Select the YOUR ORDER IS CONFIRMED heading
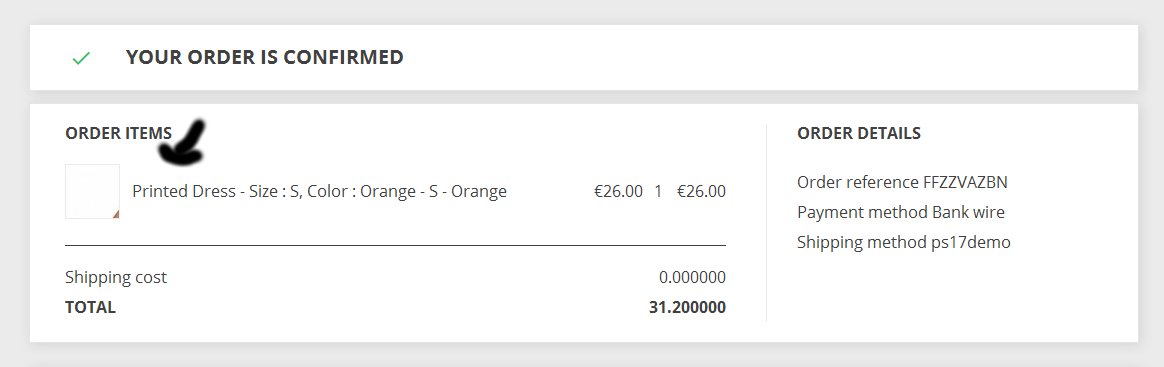Viewport: 1164px width, 367px height. 264,57
